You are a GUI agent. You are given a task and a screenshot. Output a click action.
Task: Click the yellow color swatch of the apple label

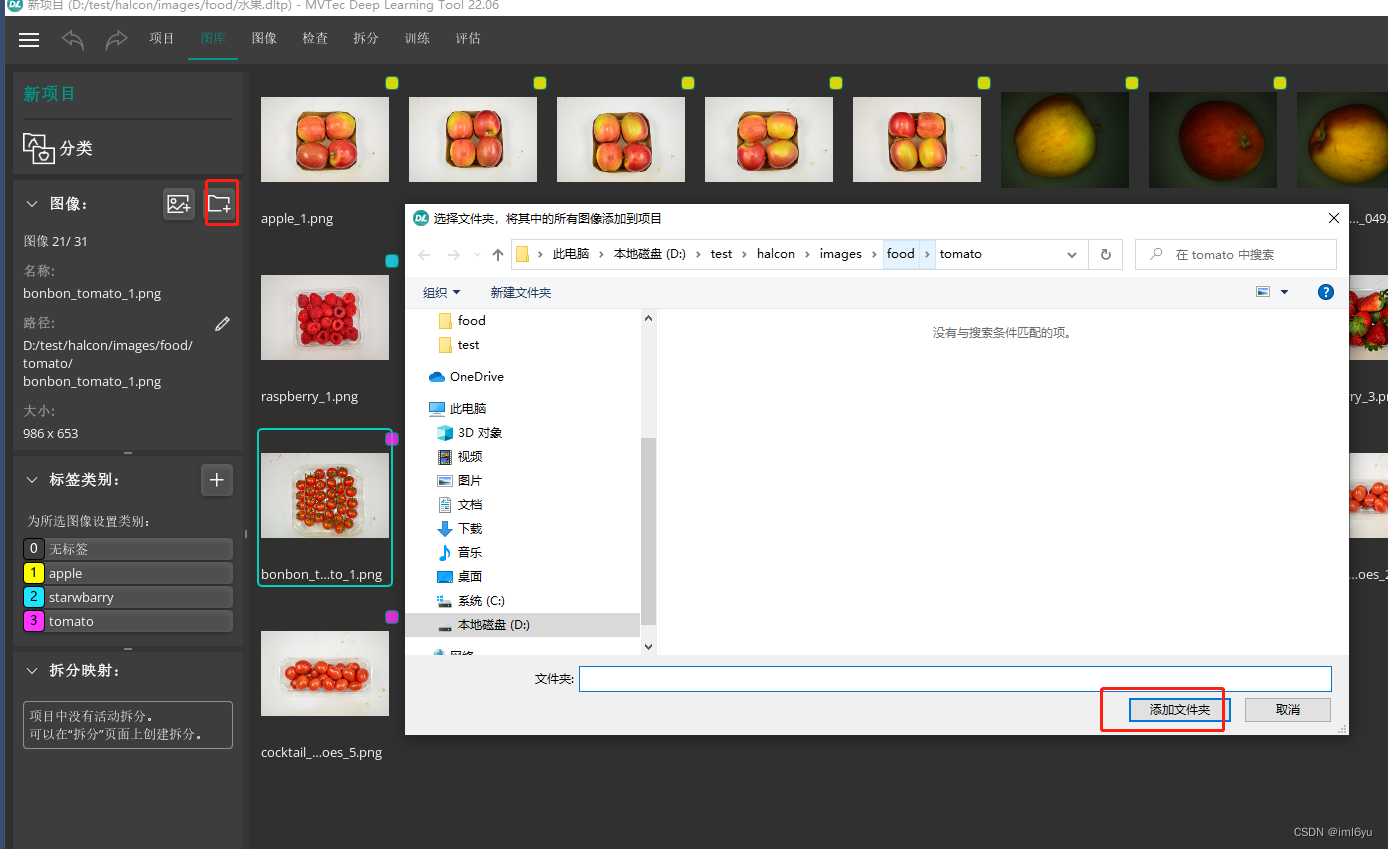click(x=33, y=573)
